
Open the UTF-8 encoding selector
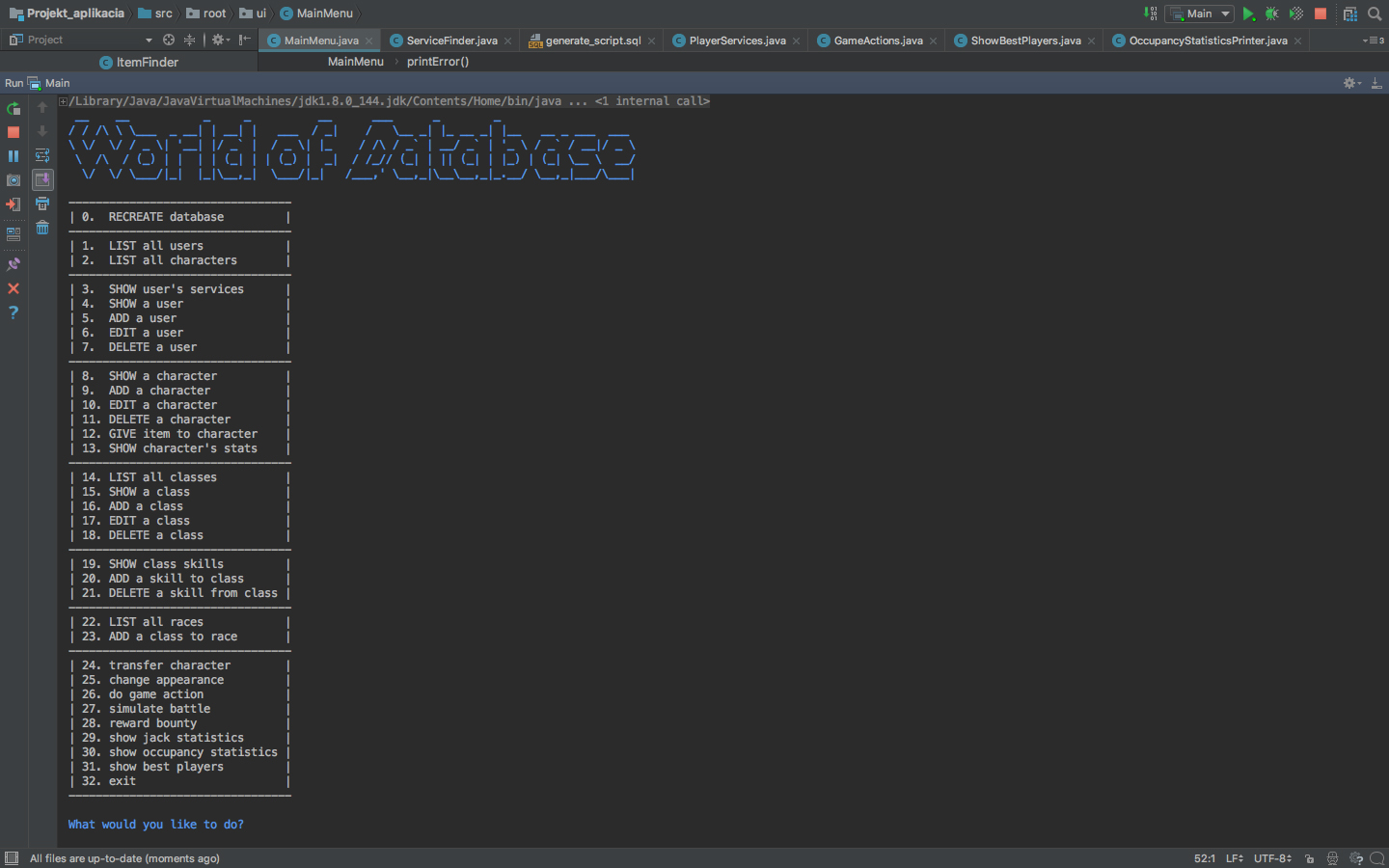point(1272,858)
